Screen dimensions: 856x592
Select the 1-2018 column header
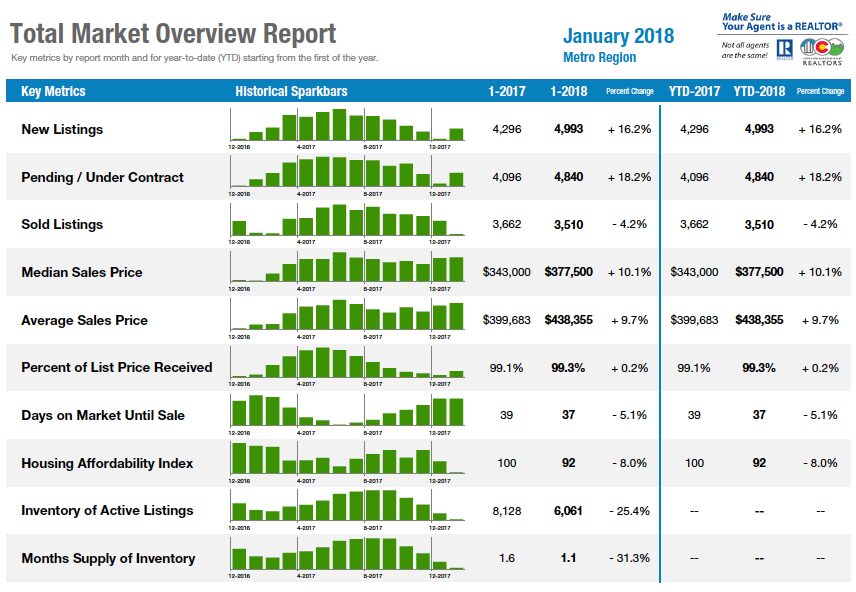pos(568,91)
